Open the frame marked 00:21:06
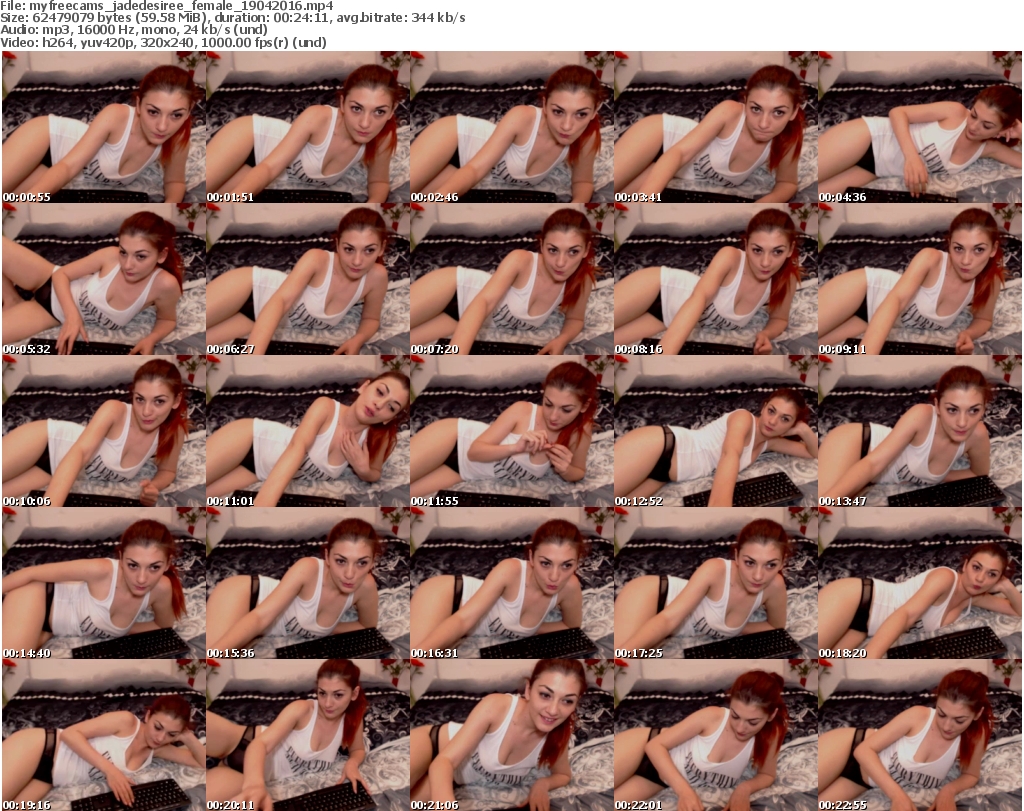This screenshot has width=1024, height=811. [511, 735]
